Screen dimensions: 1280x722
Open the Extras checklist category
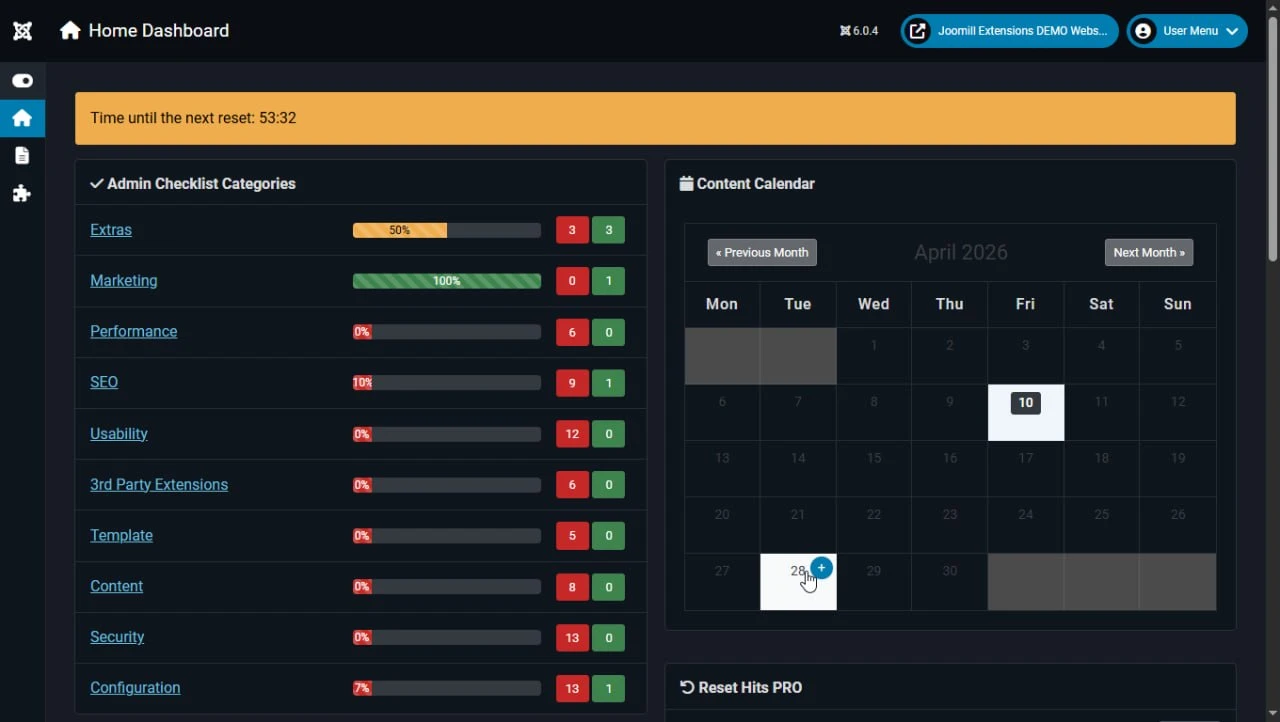[111, 230]
